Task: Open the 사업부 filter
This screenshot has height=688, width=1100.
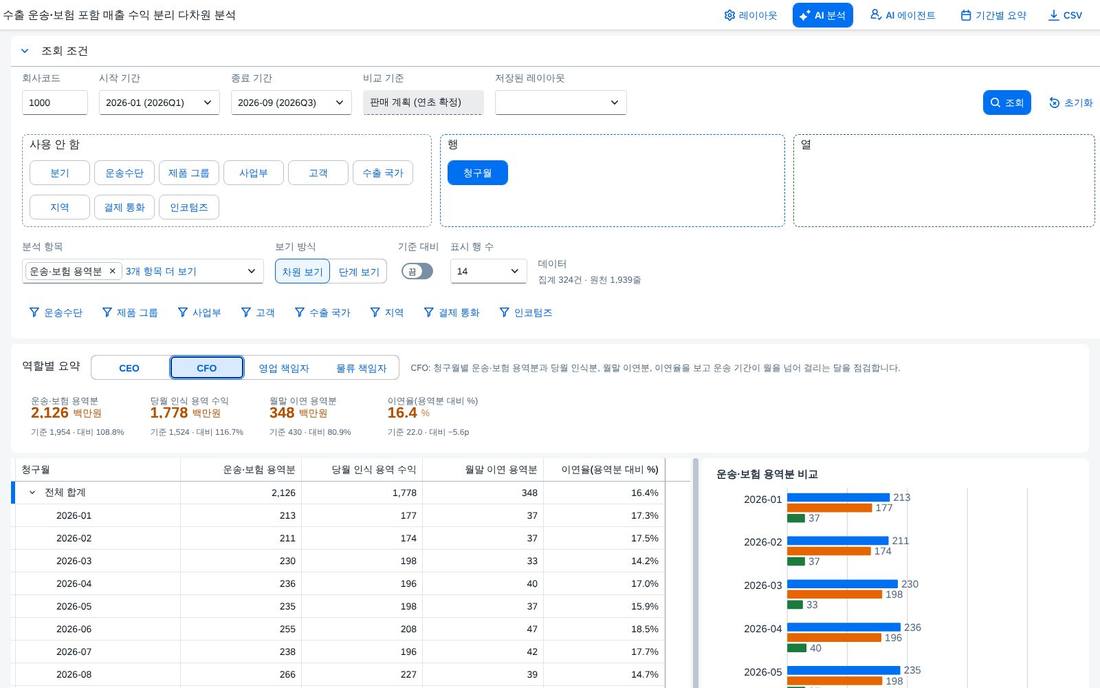Action: 199,312
